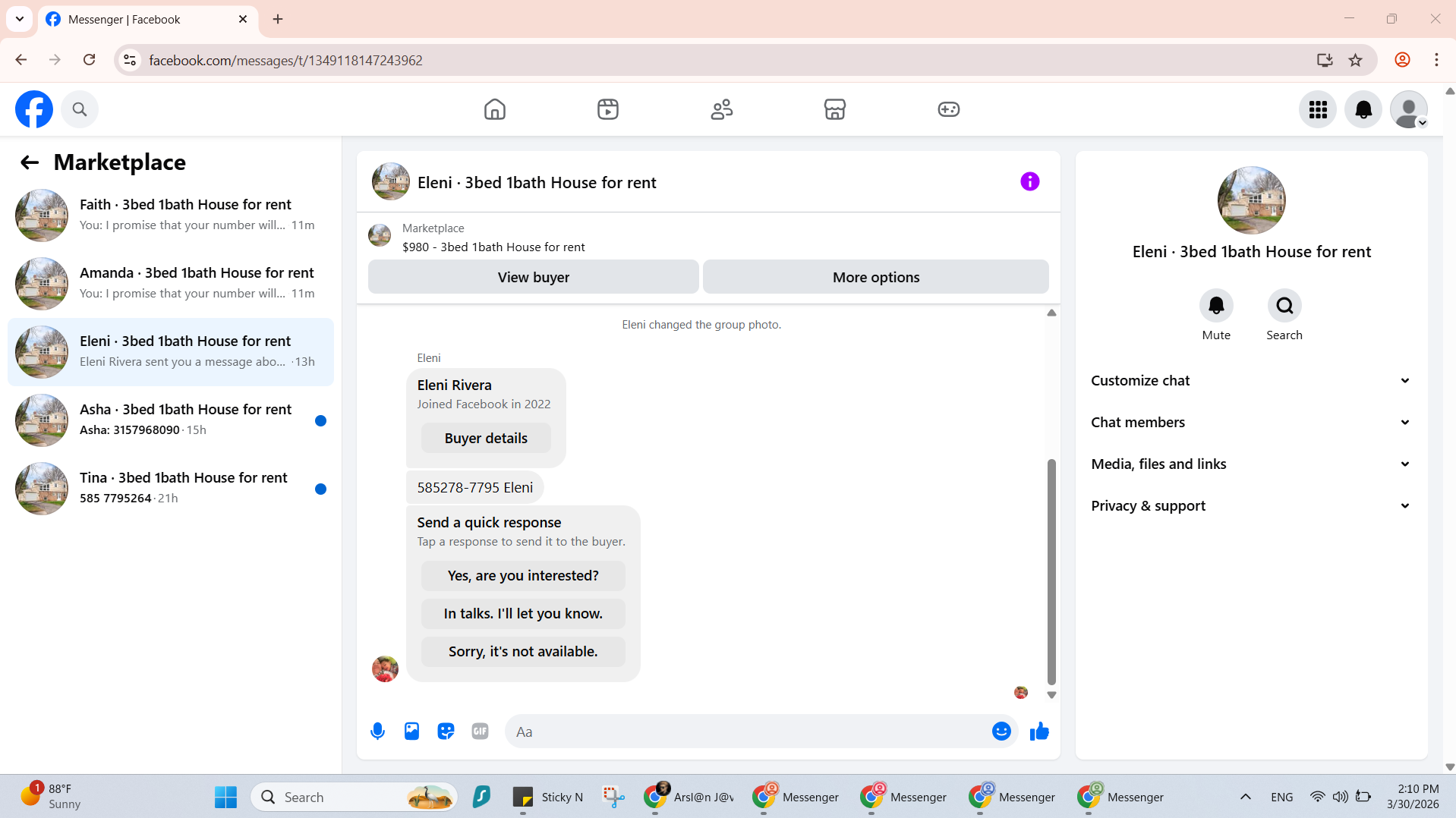Click the Facebook search magnifier icon
The image size is (1456, 818).
pyautogui.click(x=80, y=109)
